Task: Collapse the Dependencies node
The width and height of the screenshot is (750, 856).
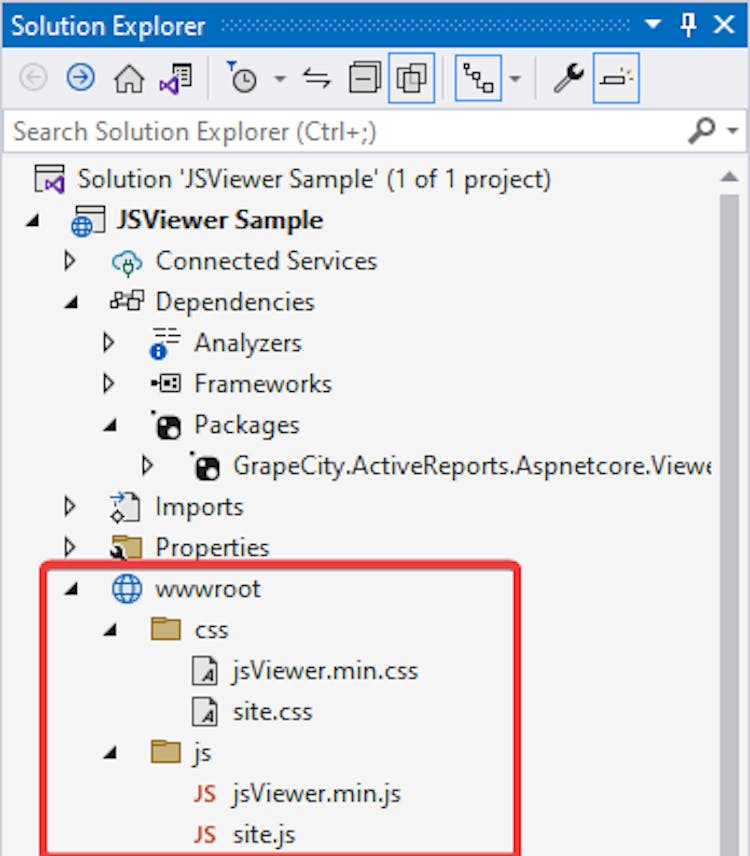Action: click(x=71, y=302)
